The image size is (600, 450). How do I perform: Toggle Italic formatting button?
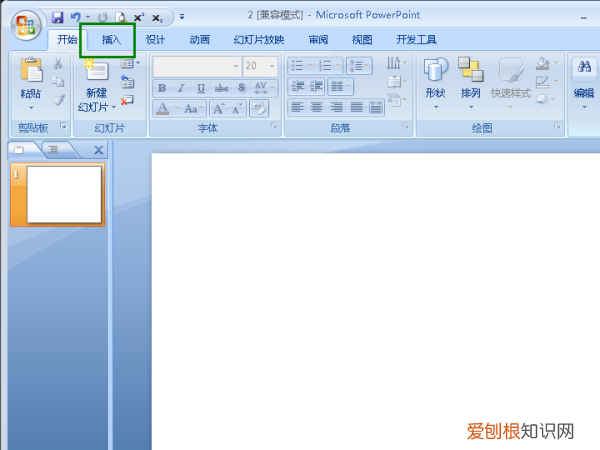pos(181,88)
